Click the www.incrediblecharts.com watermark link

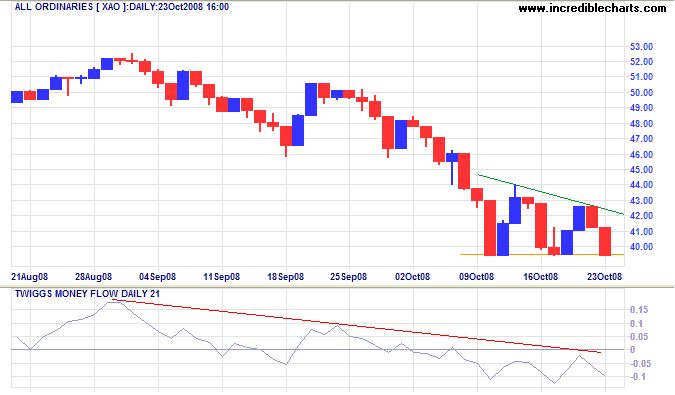592,8
